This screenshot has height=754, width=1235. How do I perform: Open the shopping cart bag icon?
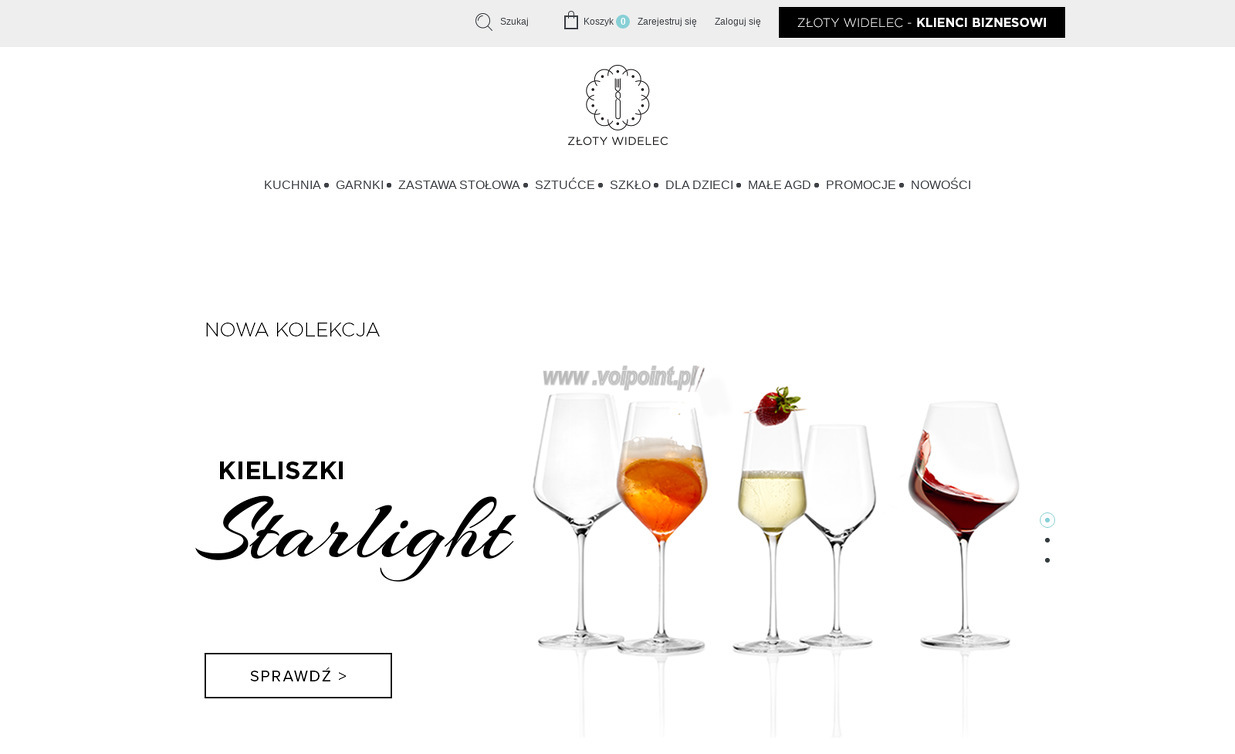tap(571, 21)
